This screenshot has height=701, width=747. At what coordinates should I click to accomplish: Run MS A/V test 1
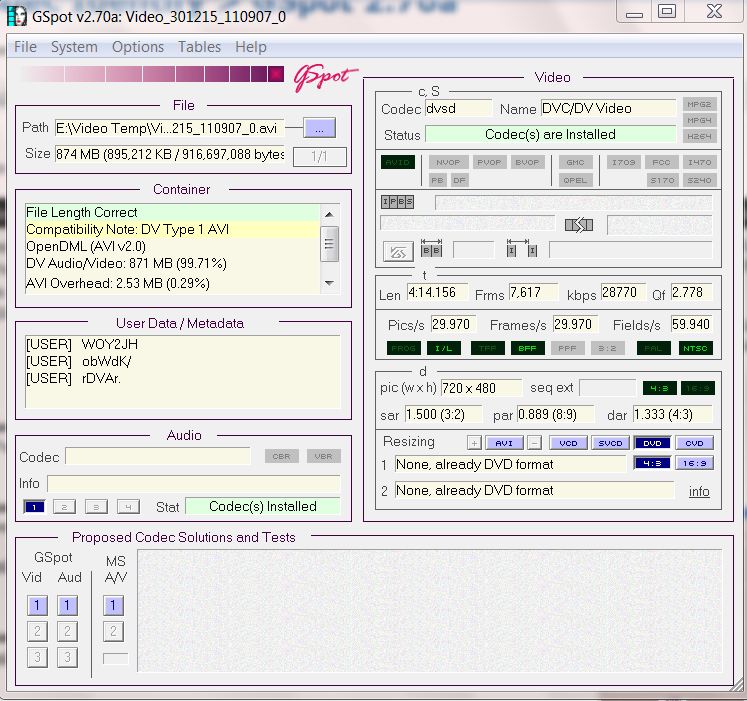pyautogui.click(x=113, y=605)
